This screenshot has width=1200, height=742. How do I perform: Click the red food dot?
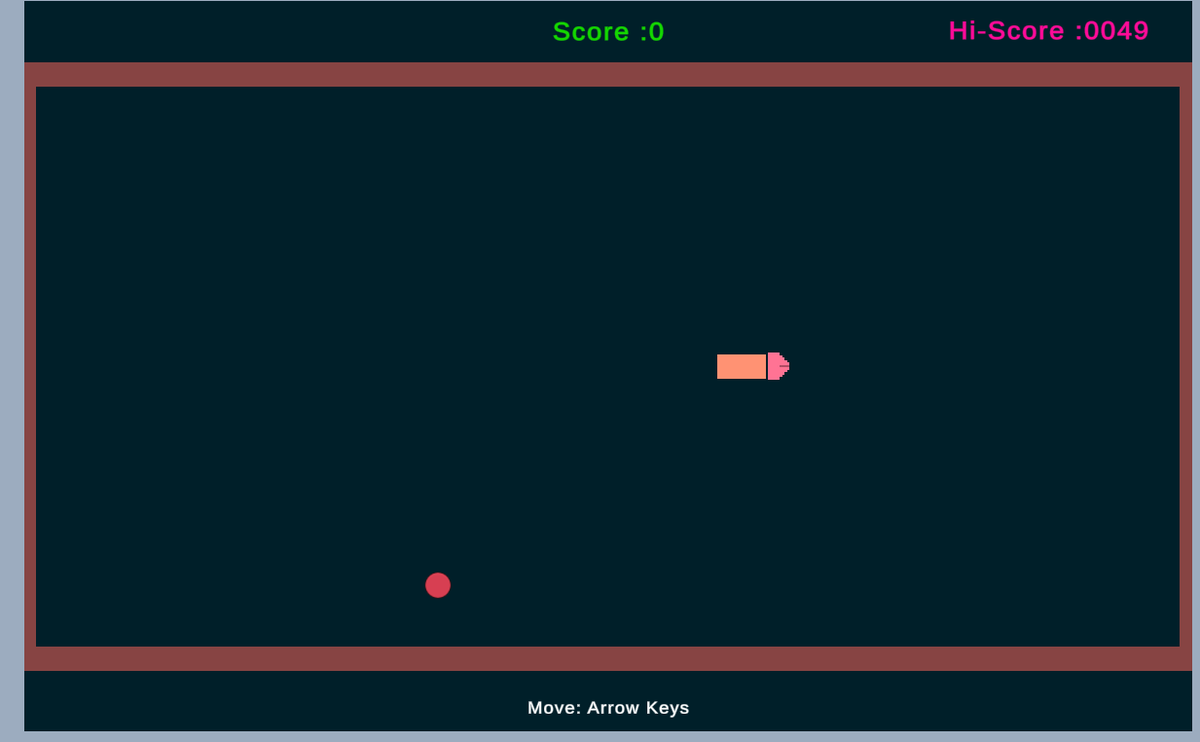438,585
